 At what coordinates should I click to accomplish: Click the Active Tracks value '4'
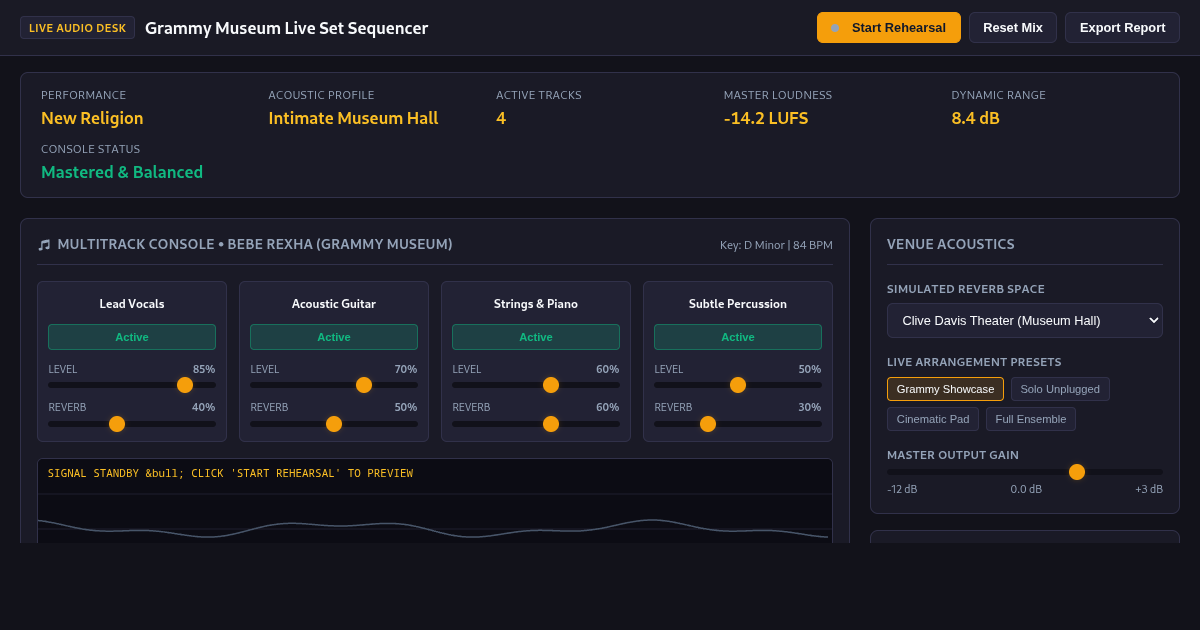[x=501, y=118]
